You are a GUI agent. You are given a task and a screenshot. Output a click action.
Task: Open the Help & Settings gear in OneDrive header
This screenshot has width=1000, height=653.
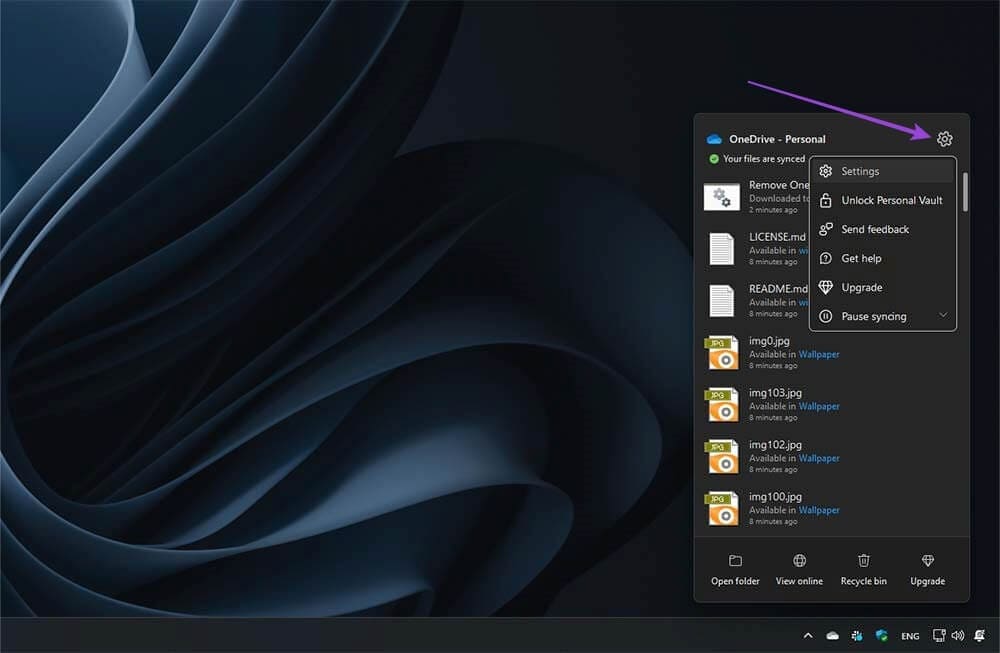coord(945,138)
